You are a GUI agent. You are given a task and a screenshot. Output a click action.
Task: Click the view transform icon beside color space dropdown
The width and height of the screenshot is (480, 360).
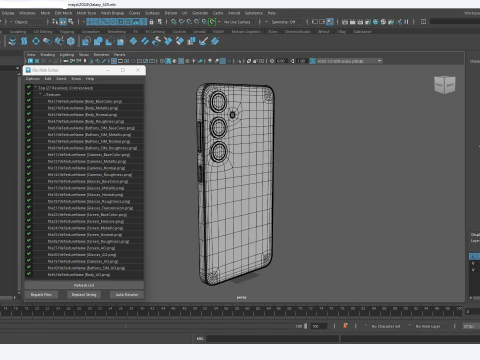tap(313, 61)
